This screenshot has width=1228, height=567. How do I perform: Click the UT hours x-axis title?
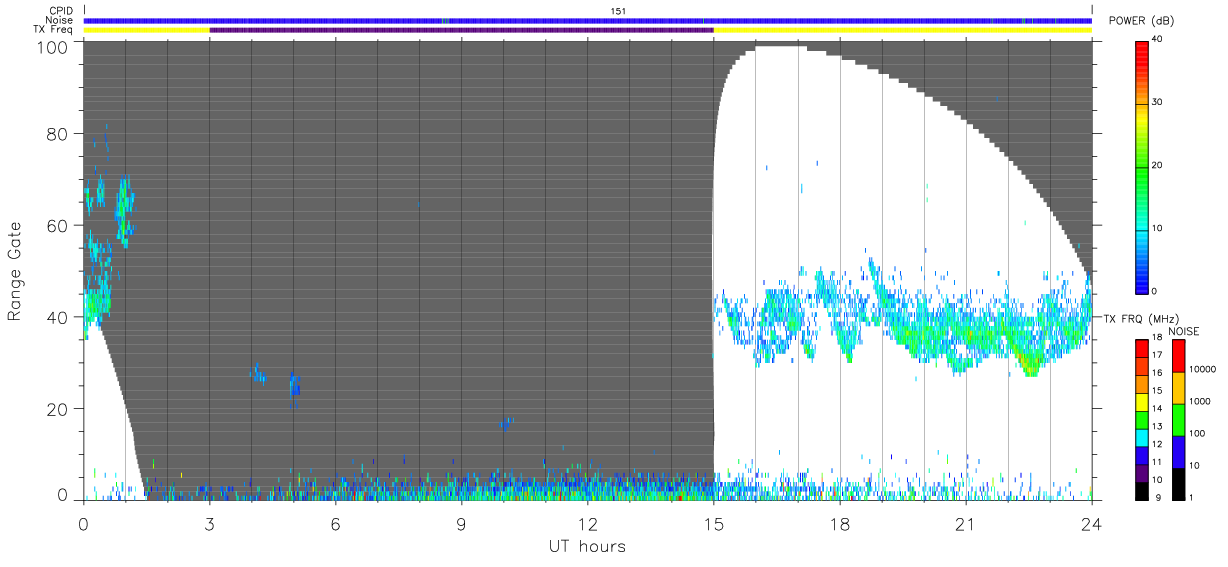tap(586, 546)
